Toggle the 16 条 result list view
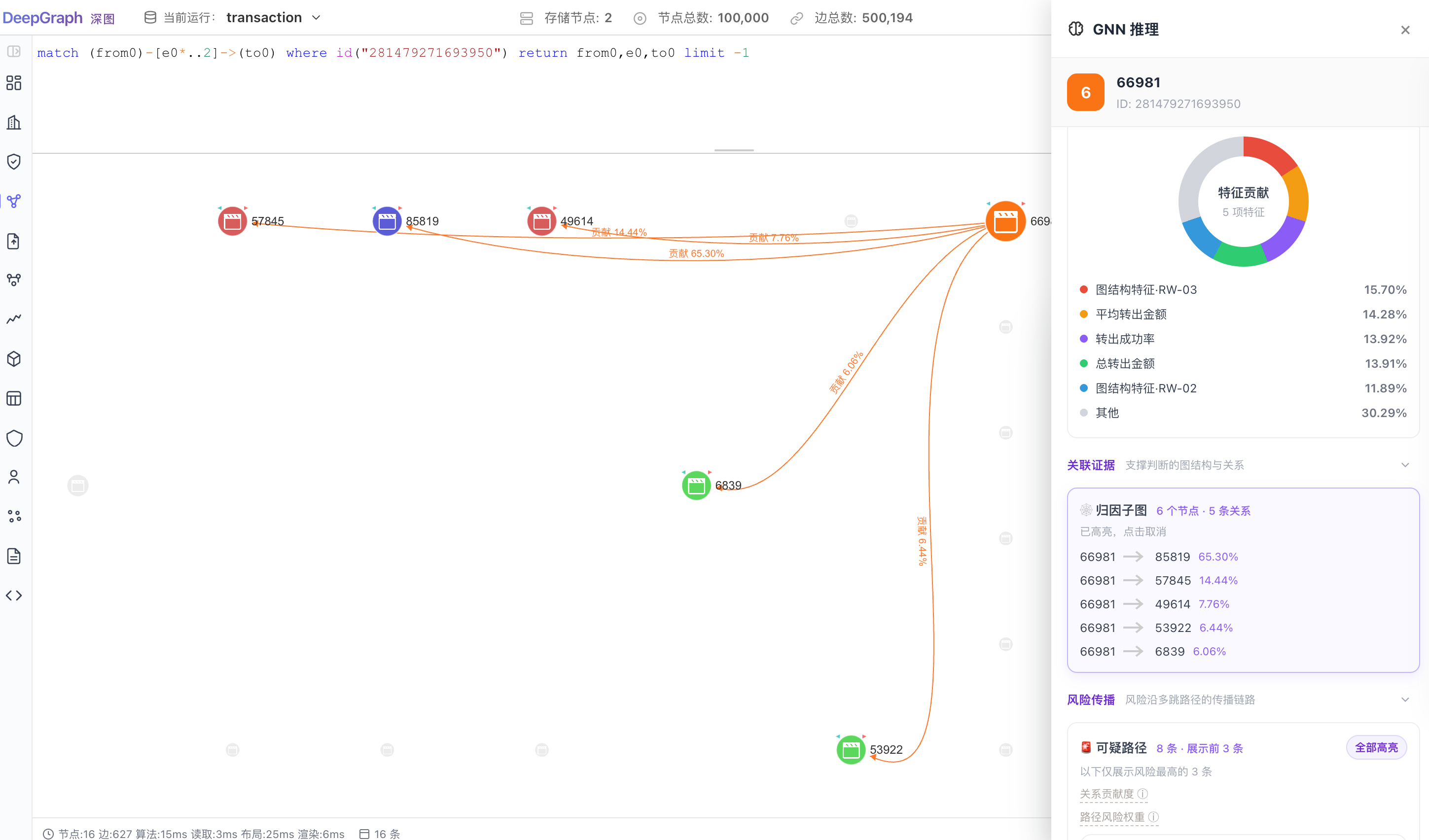The width and height of the screenshot is (1429, 840). (380, 834)
